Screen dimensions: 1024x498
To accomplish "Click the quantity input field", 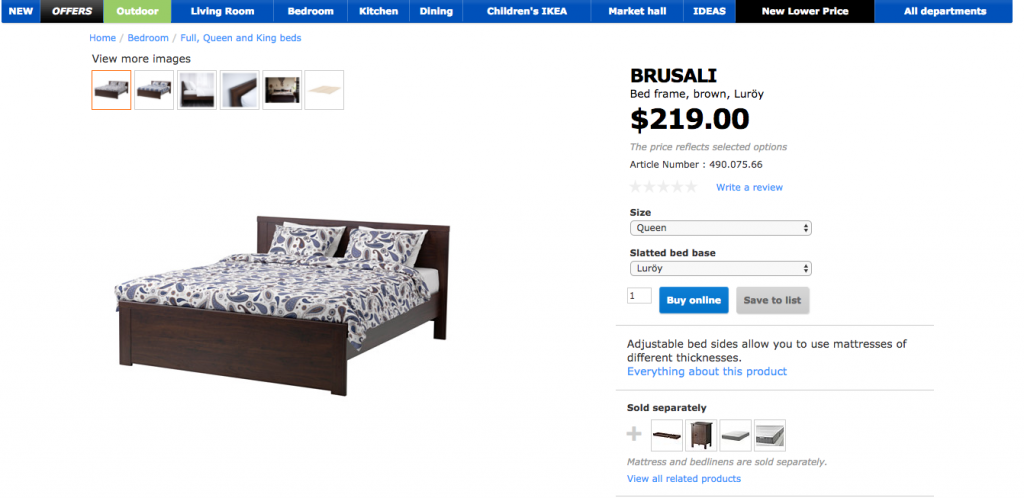I will pos(639,296).
